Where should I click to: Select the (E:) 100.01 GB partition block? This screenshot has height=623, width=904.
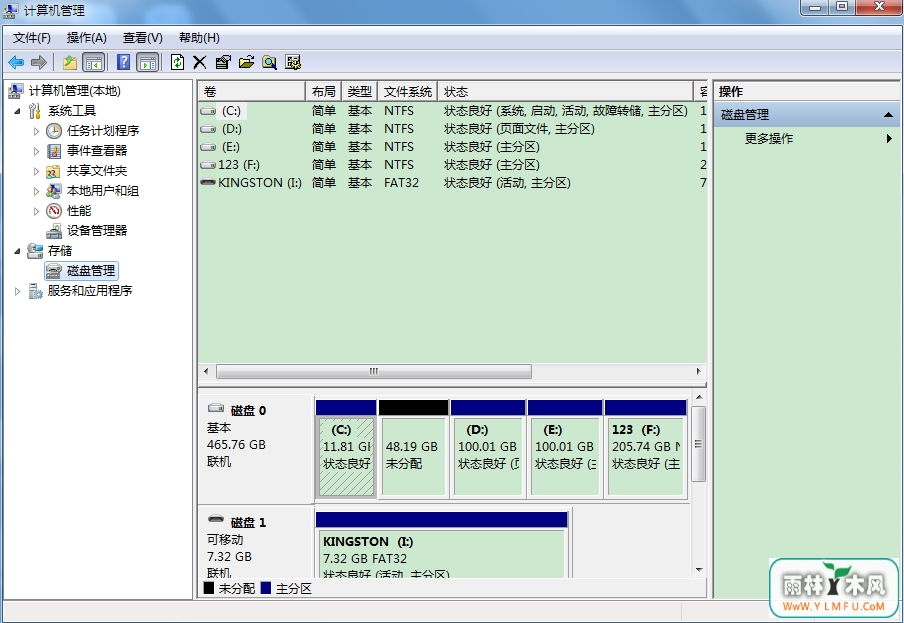[565, 449]
